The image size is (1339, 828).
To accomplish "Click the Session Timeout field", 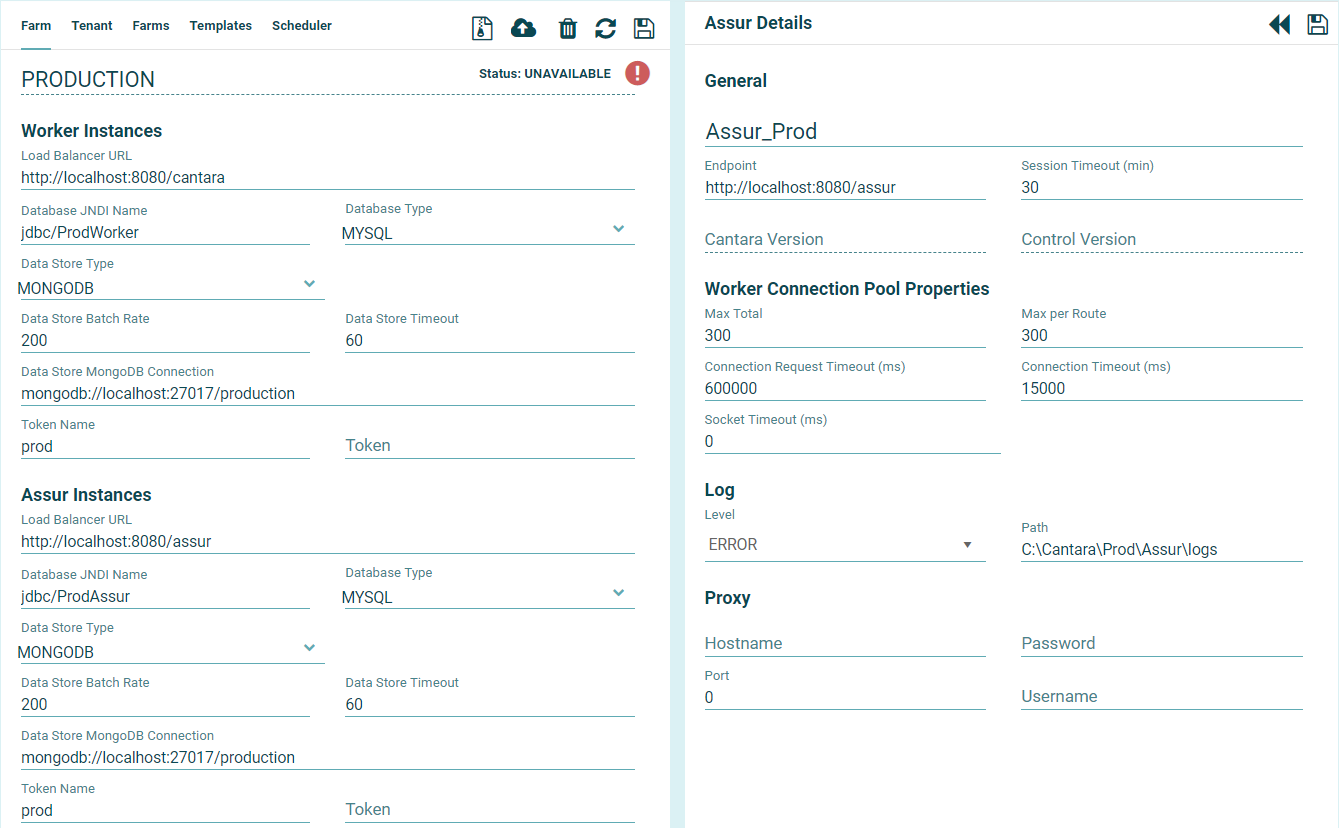I will click(1161, 188).
